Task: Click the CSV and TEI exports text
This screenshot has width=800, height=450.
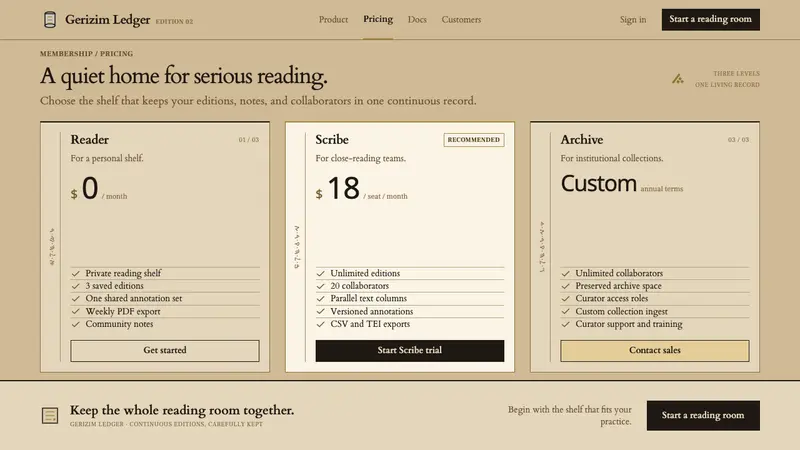Action: point(370,324)
